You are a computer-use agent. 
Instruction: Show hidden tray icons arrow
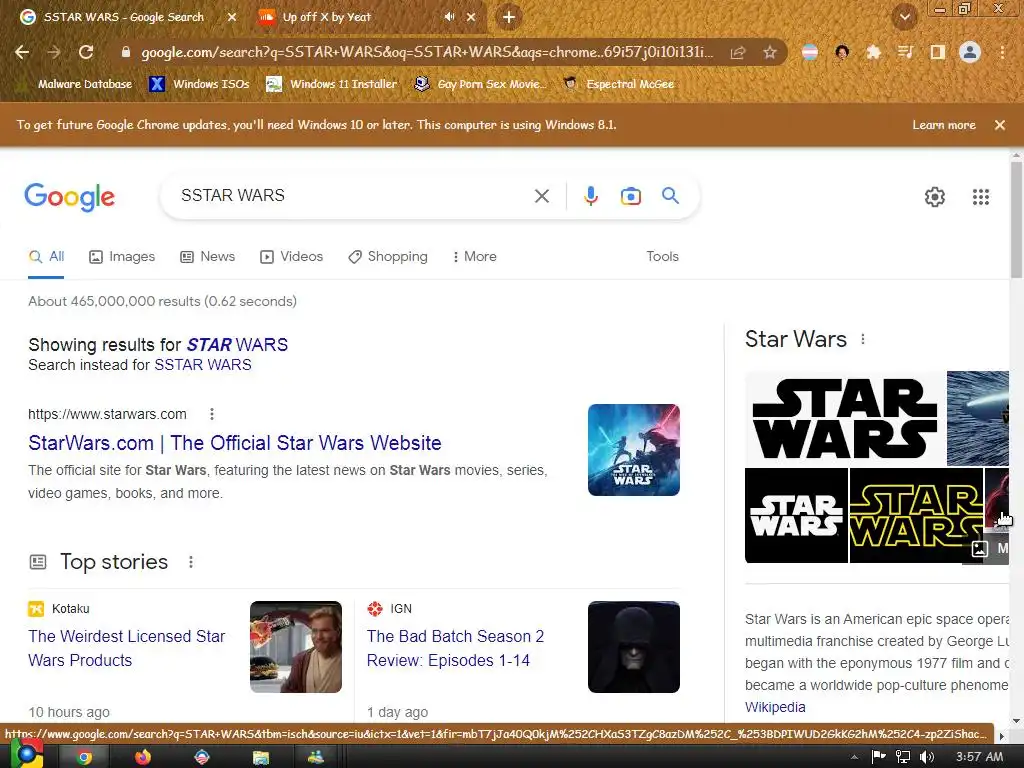click(854, 757)
